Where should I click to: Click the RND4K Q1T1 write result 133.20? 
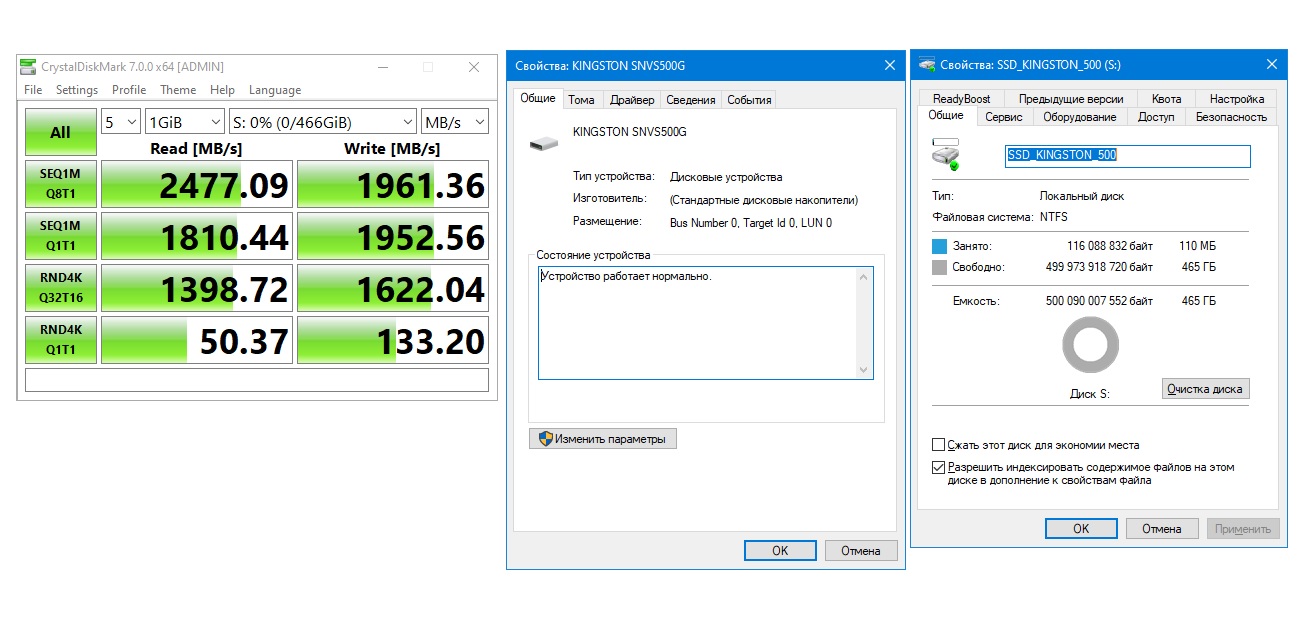tap(393, 340)
